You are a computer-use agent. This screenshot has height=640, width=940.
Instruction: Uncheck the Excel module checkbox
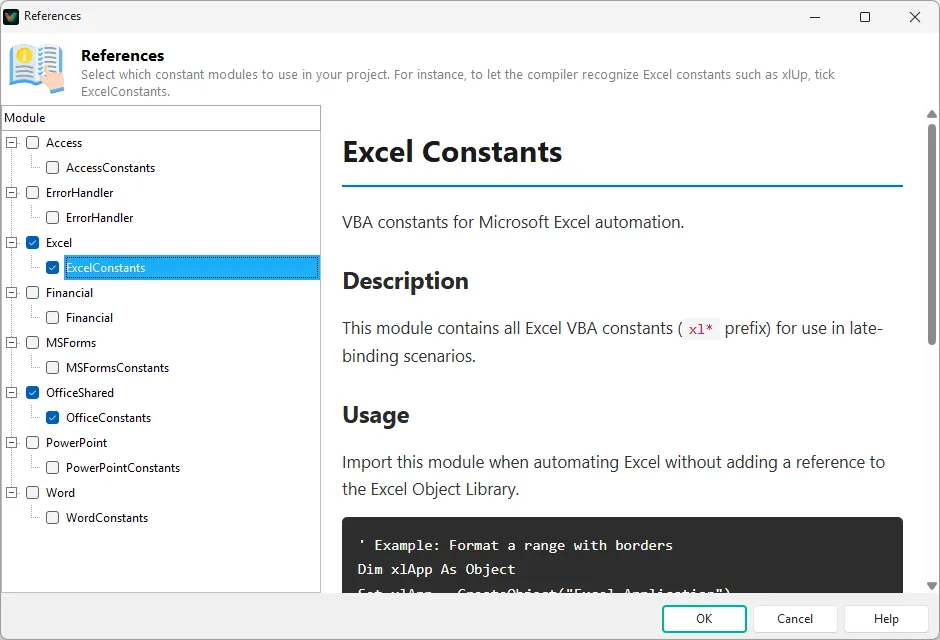pyautogui.click(x=32, y=243)
